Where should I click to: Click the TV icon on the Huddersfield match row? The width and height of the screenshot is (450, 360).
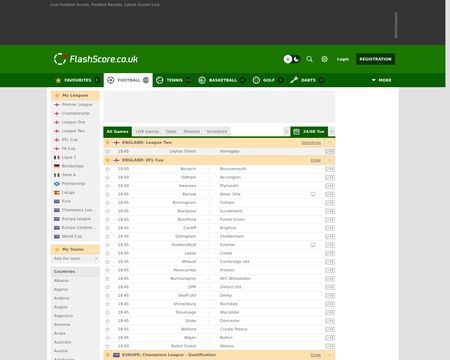pos(313,245)
